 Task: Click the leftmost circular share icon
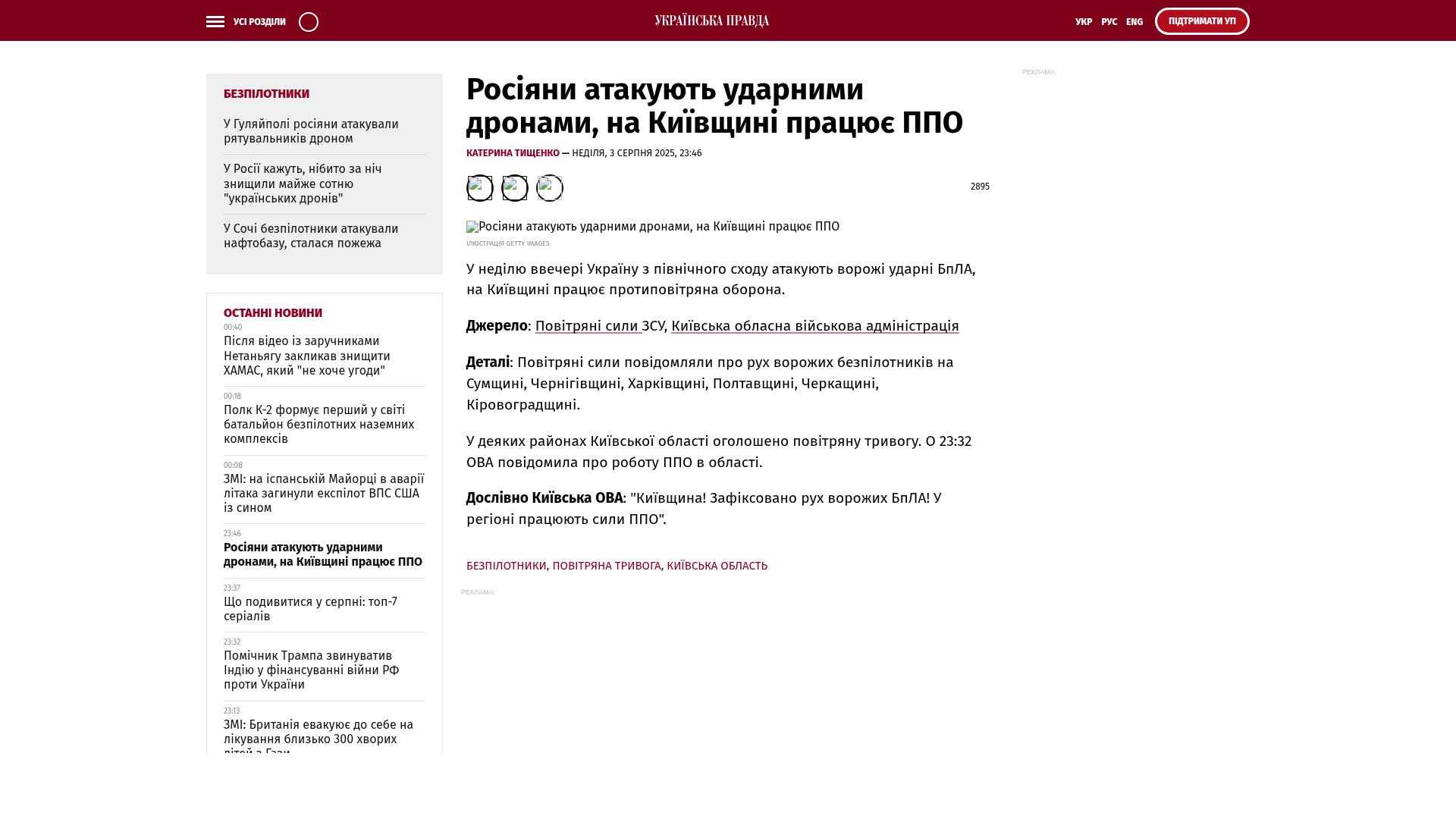point(479,188)
